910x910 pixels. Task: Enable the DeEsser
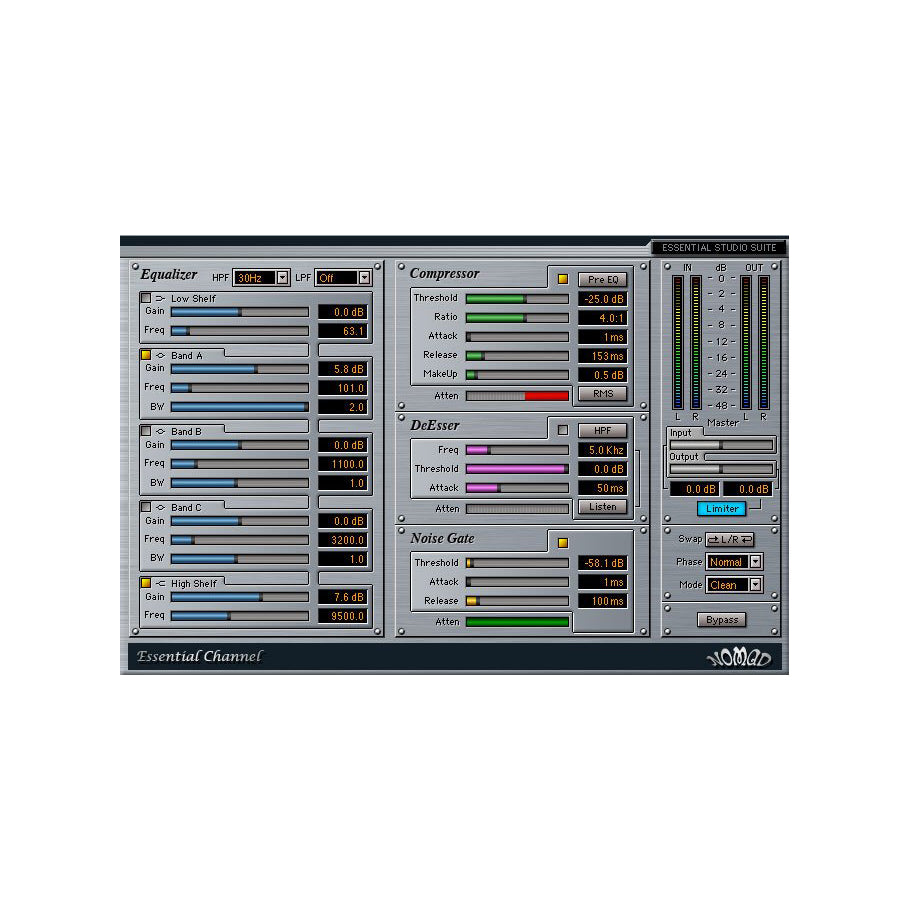[562, 427]
